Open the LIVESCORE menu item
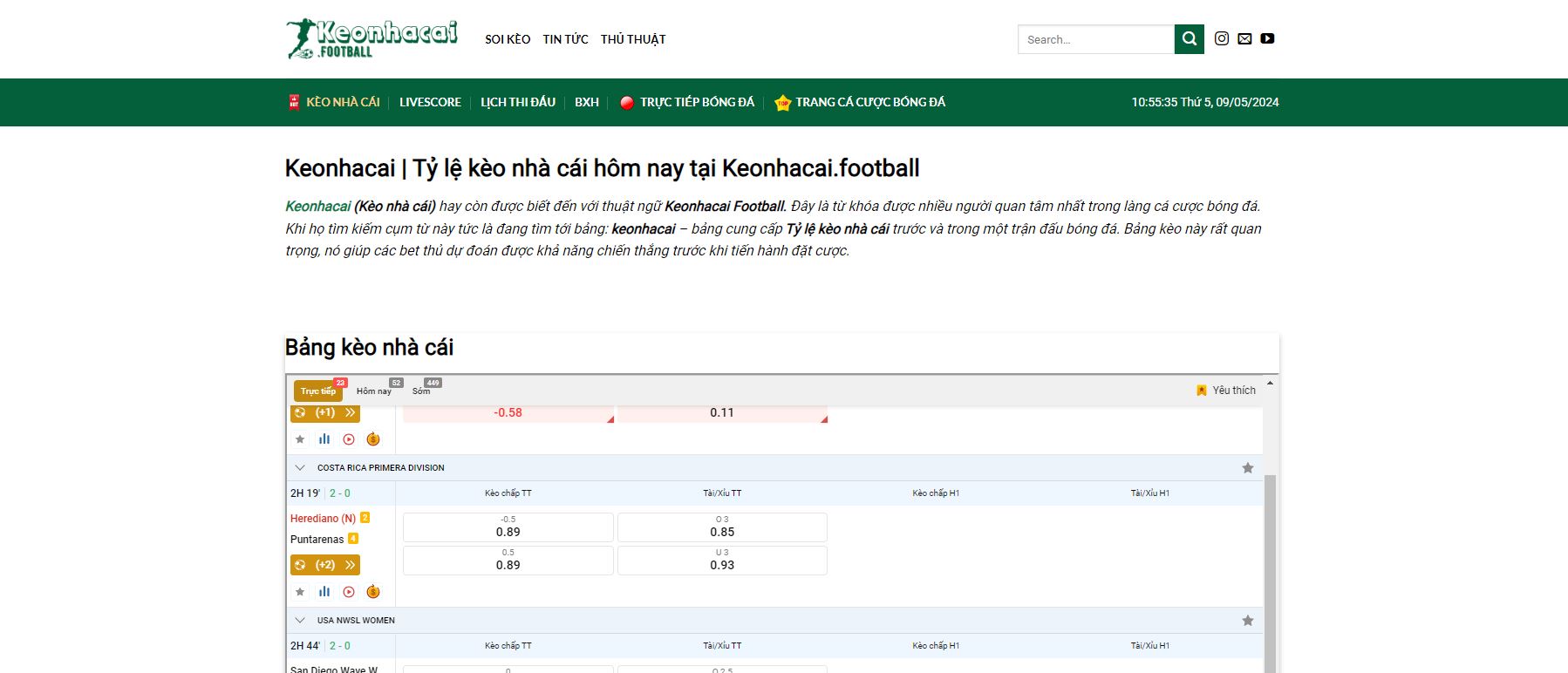This screenshot has height=673, width=1568. click(x=430, y=102)
